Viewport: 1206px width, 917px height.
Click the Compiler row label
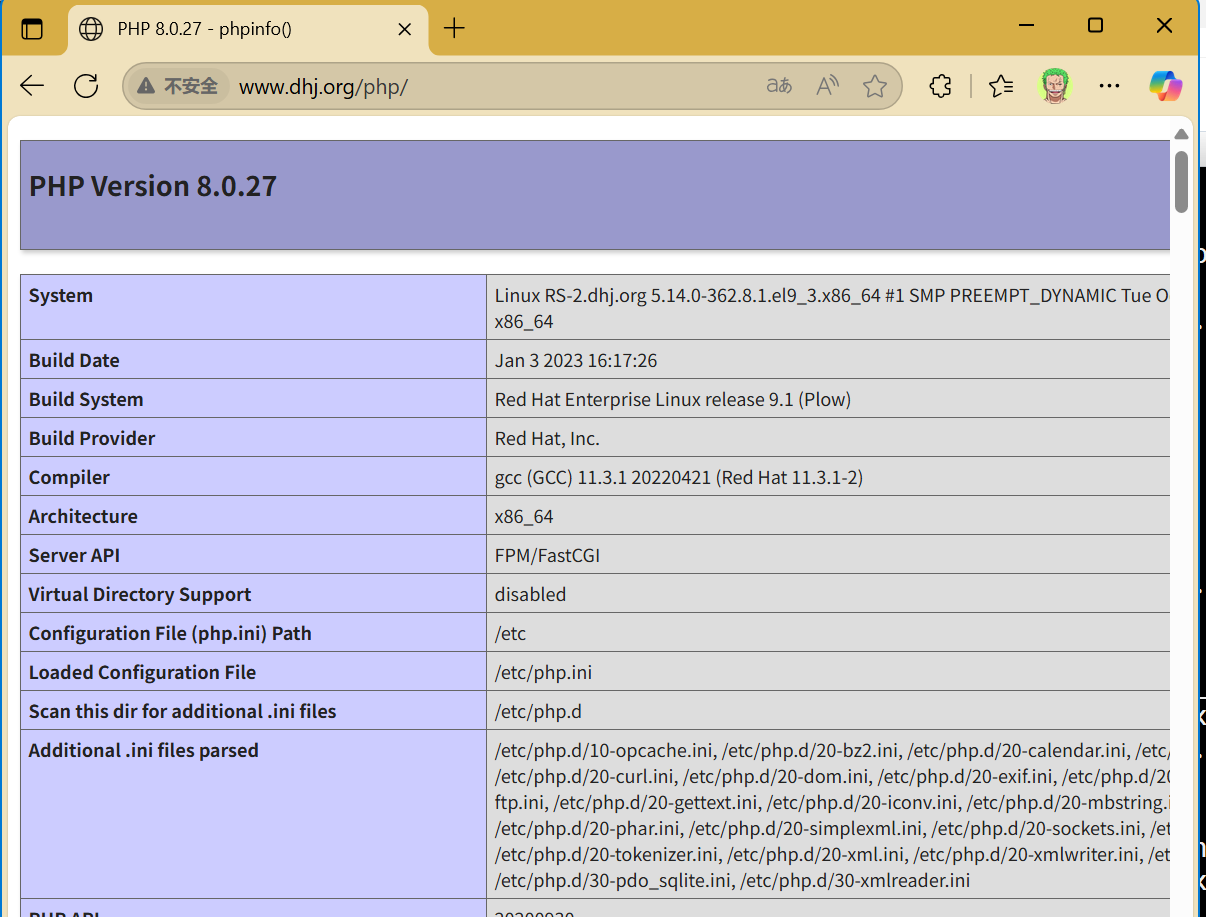(69, 477)
